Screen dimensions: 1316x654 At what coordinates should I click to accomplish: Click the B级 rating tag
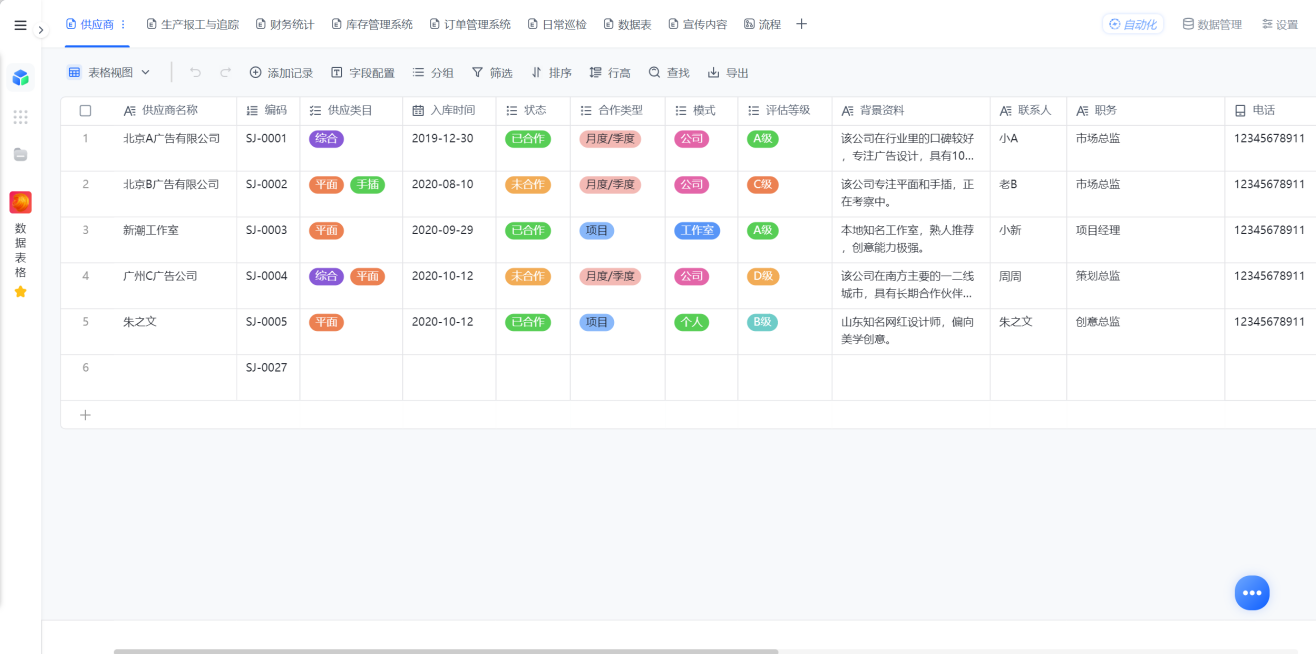click(x=762, y=323)
